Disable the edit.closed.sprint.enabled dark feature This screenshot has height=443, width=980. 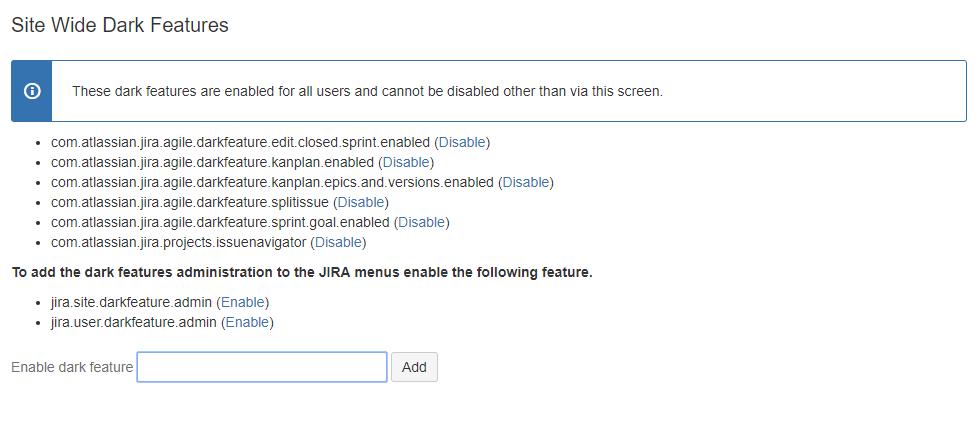462,142
